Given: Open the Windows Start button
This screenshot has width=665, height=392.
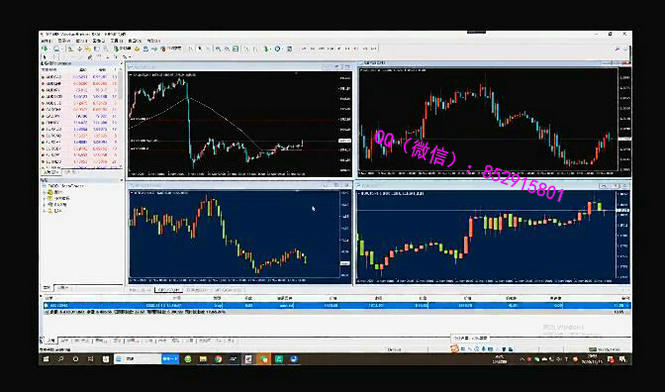Looking at the screenshot, I should [x=46, y=359].
